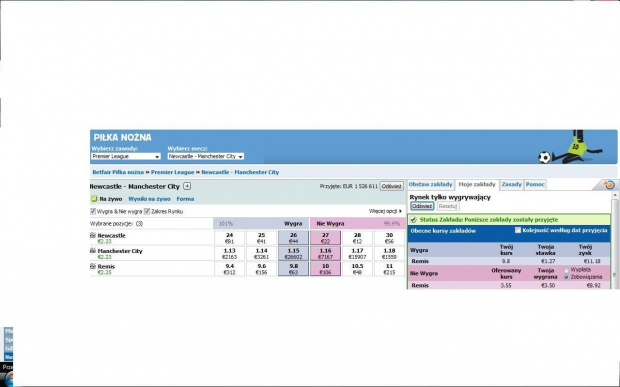Open the chart icon beside Manchester City
The image size is (620, 387).
pyautogui.click(x=93, y=251)
